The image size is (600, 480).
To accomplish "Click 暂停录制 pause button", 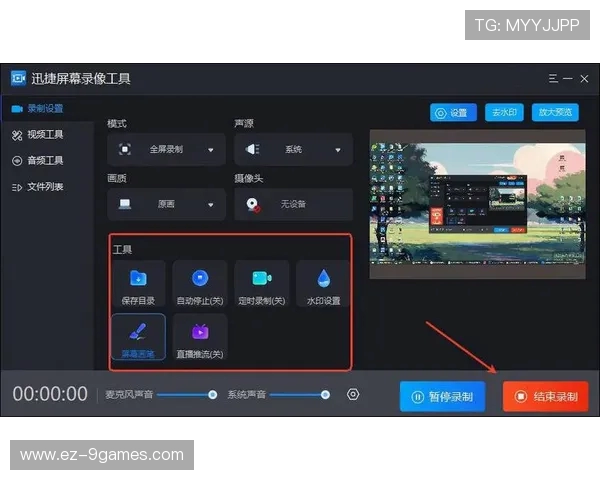I will [x=443, y=397].
